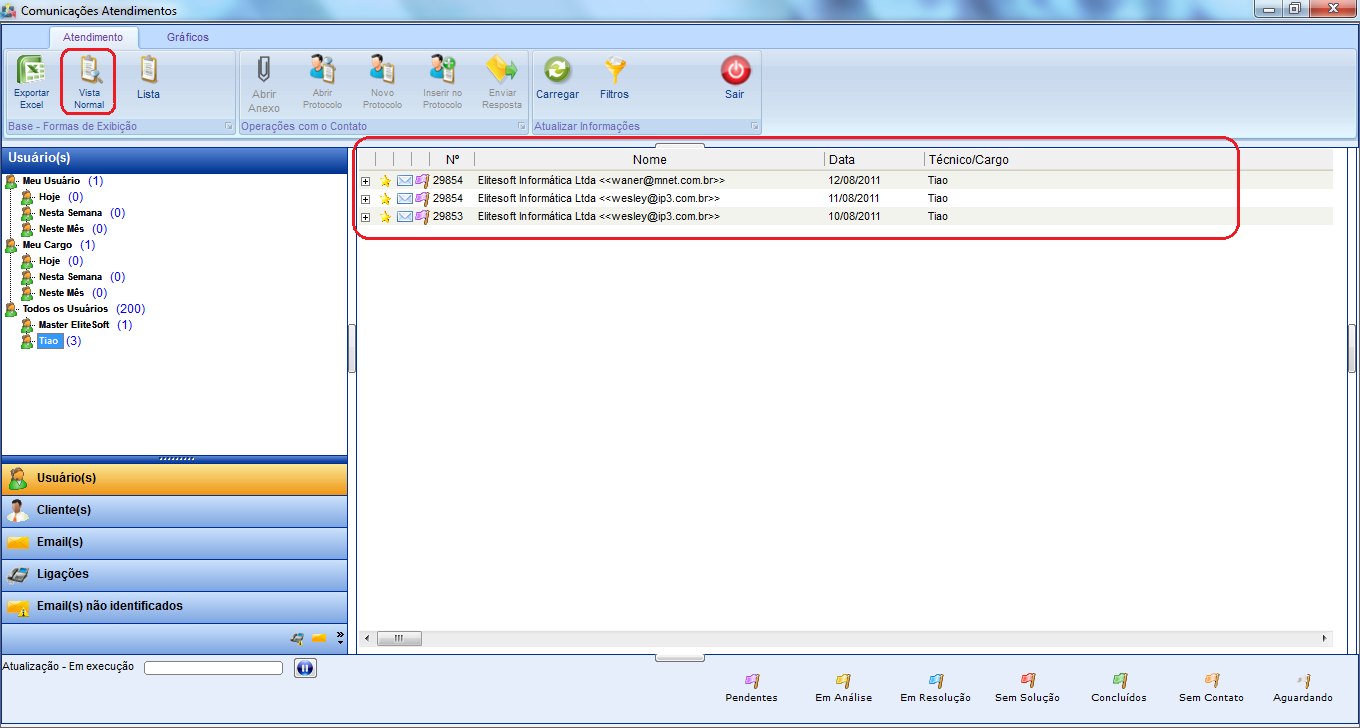This screenshot has height=728, width=1360.
Task: Select the Vista Normal view icon
Action: (x=89, y=72)
